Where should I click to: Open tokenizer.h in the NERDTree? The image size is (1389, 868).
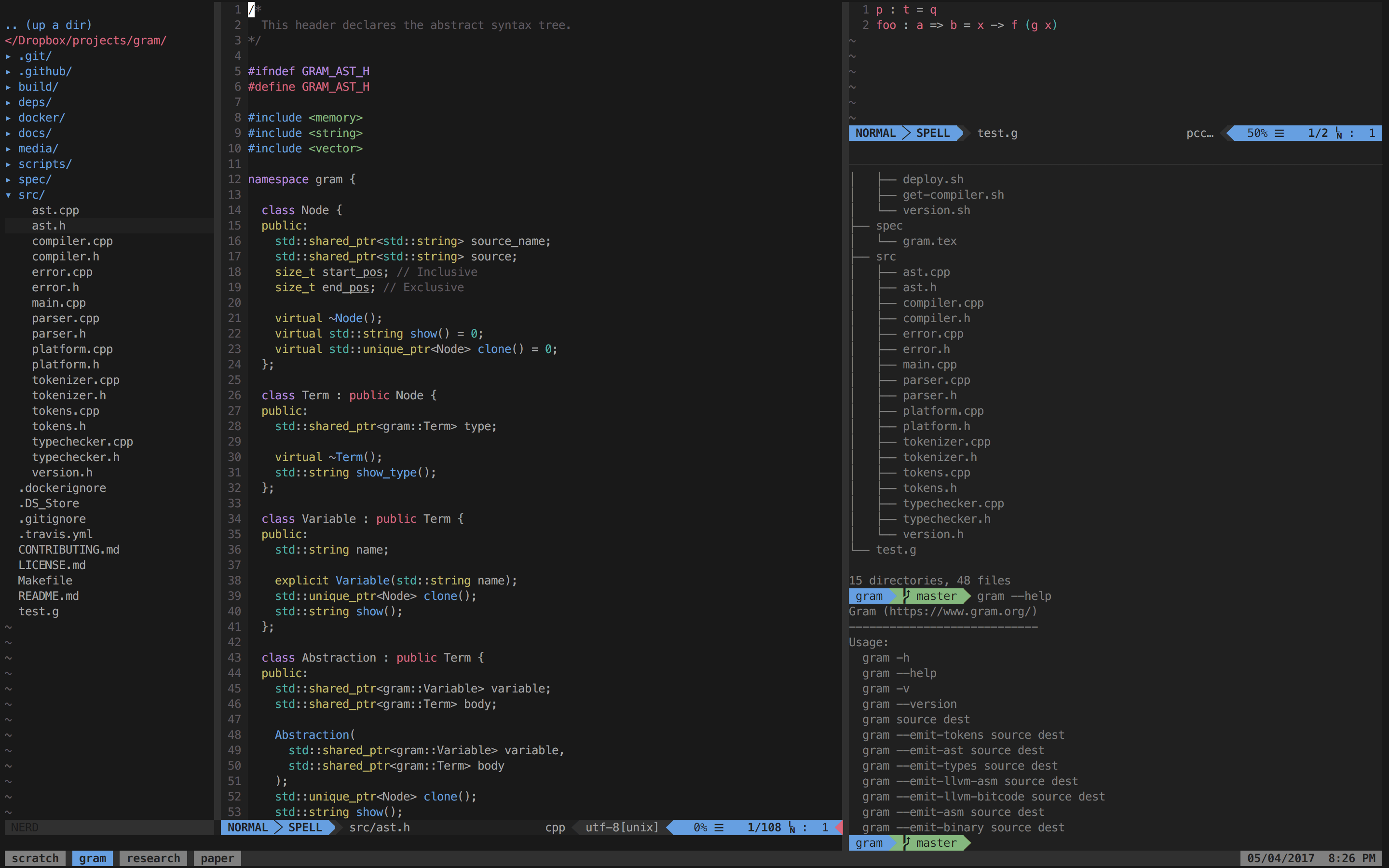[69, 395]
